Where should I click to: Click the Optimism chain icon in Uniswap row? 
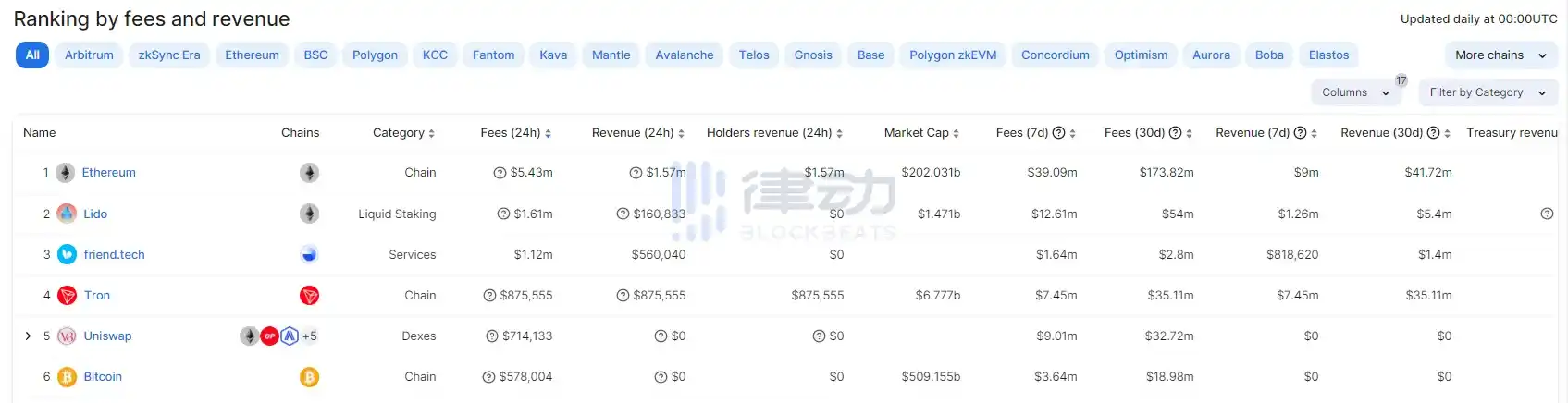(x=269, y=336)
